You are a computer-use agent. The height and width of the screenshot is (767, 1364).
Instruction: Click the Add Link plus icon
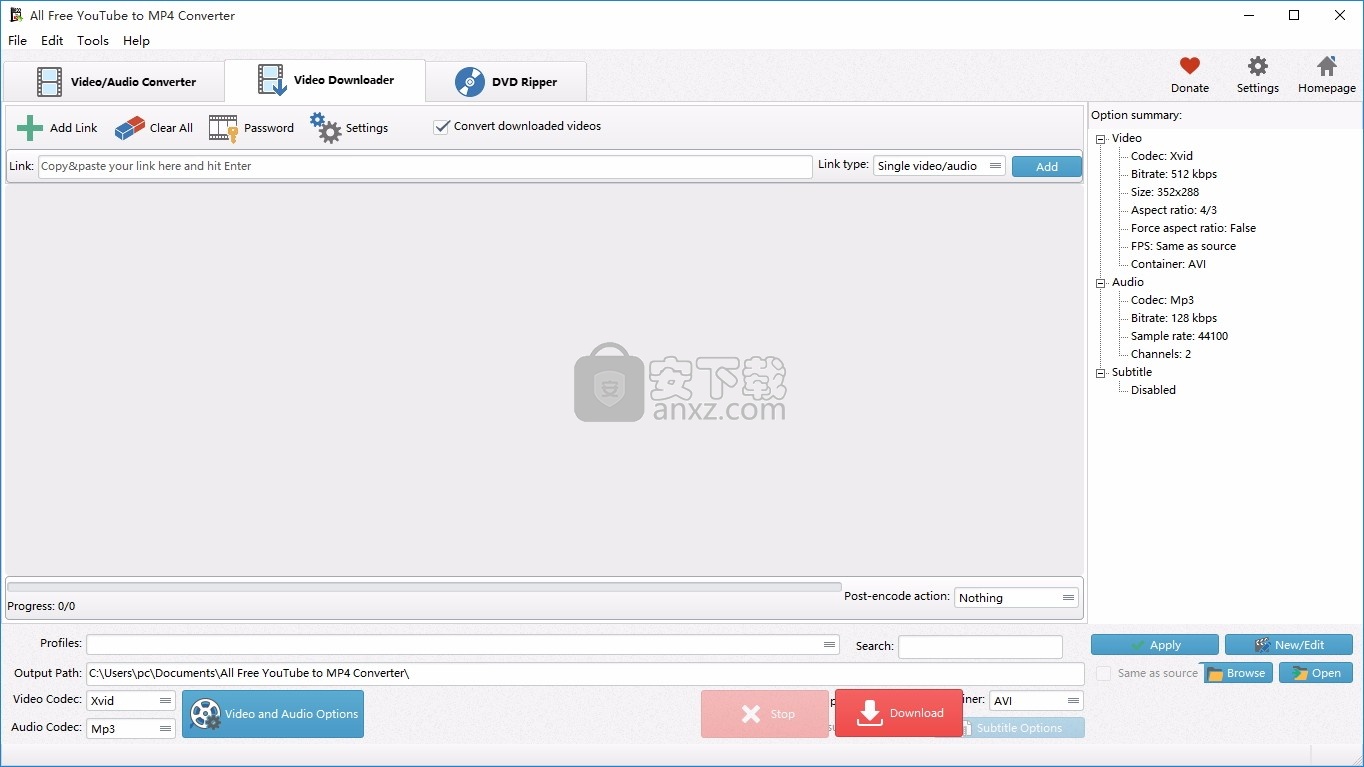30,128
